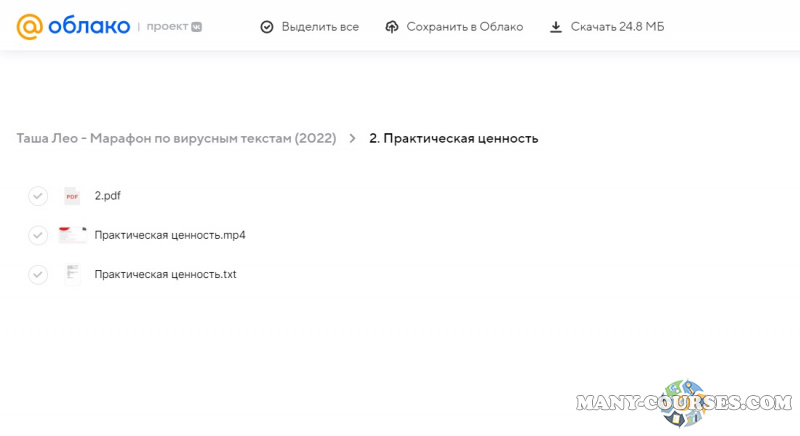Open the Практическая ценность.txt document icon
The width and height of the screenshot is (800, 436).
click(72, 274)
